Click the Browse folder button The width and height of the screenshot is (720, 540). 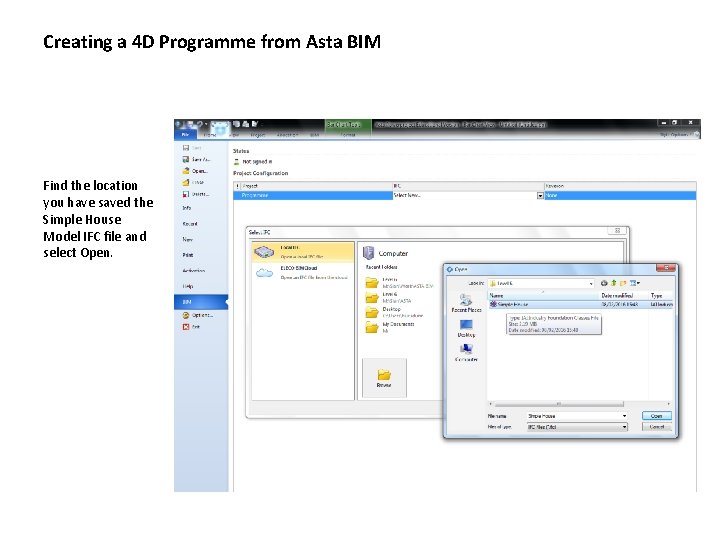coord(384,378)
